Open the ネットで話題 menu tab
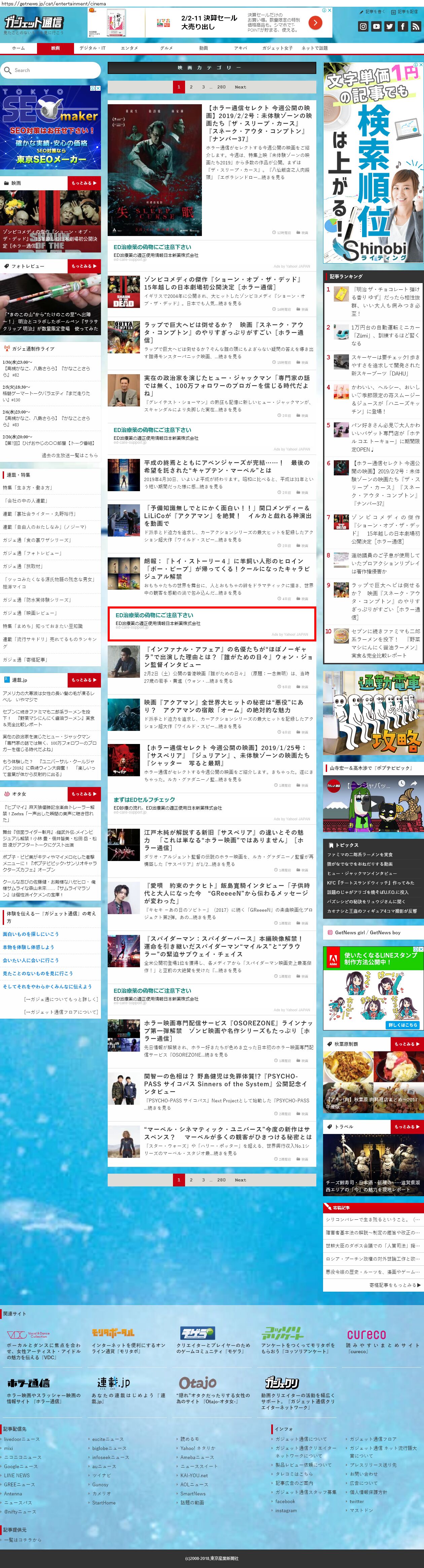Image resolution: width=424 pixels, height=1568 pixels. (314, 48)
